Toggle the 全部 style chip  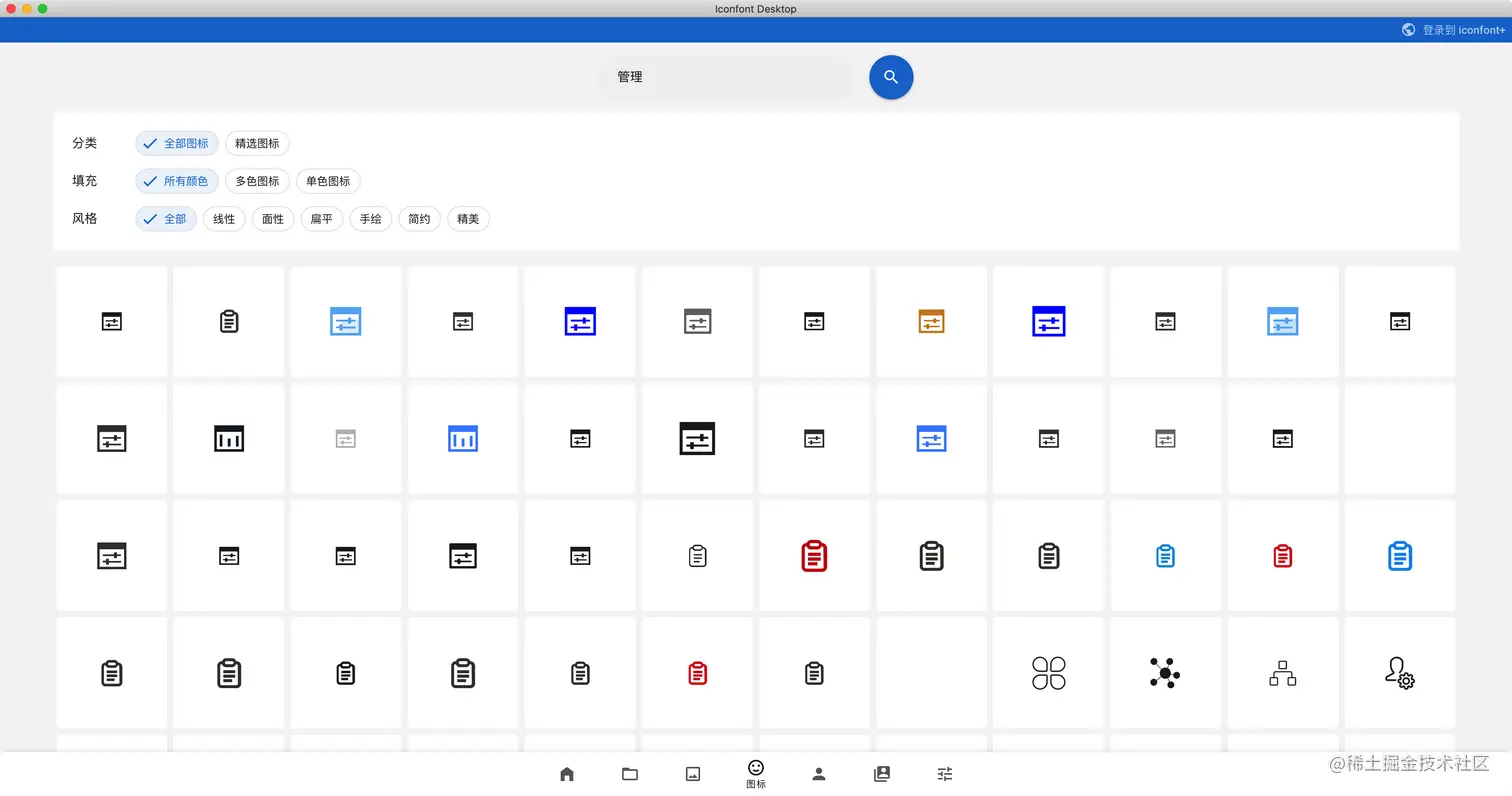[x=166, y=219]
